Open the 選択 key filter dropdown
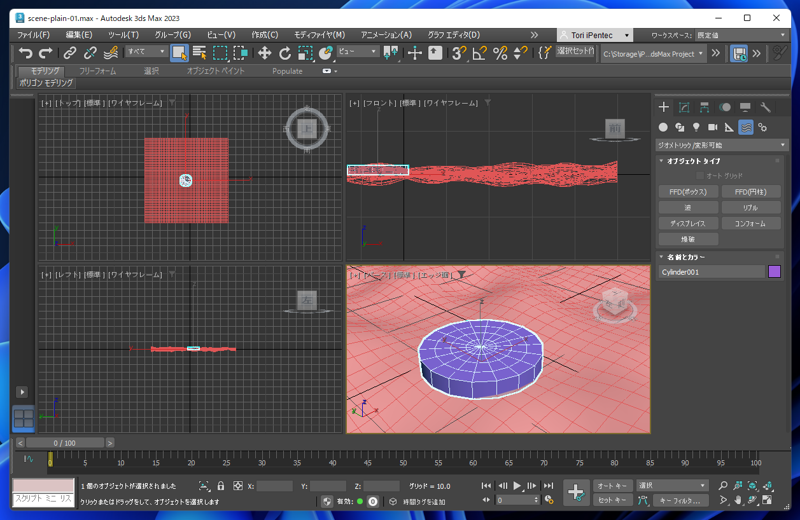Image resolution: width=800 pixels, height=520 pixels. coord(671,486)
